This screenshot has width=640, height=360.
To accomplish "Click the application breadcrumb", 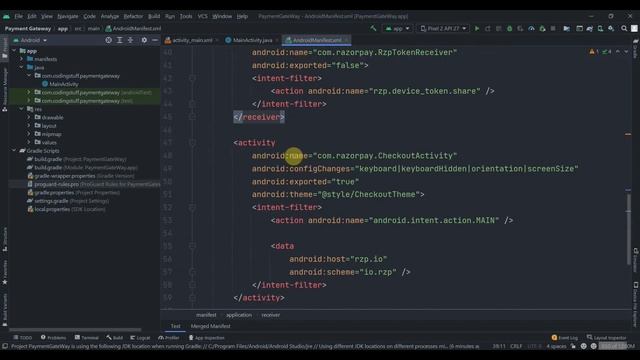I will tap(239, 315).
